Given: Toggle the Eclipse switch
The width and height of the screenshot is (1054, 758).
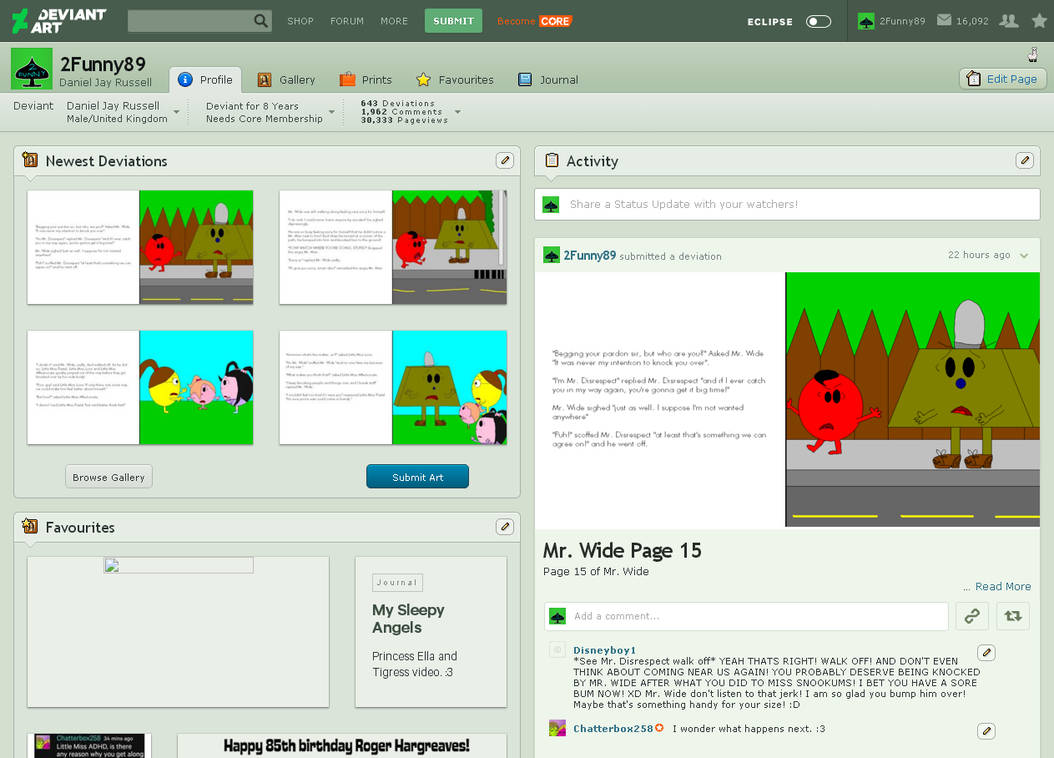Looking at the screenshot, I should click(818, 22).
